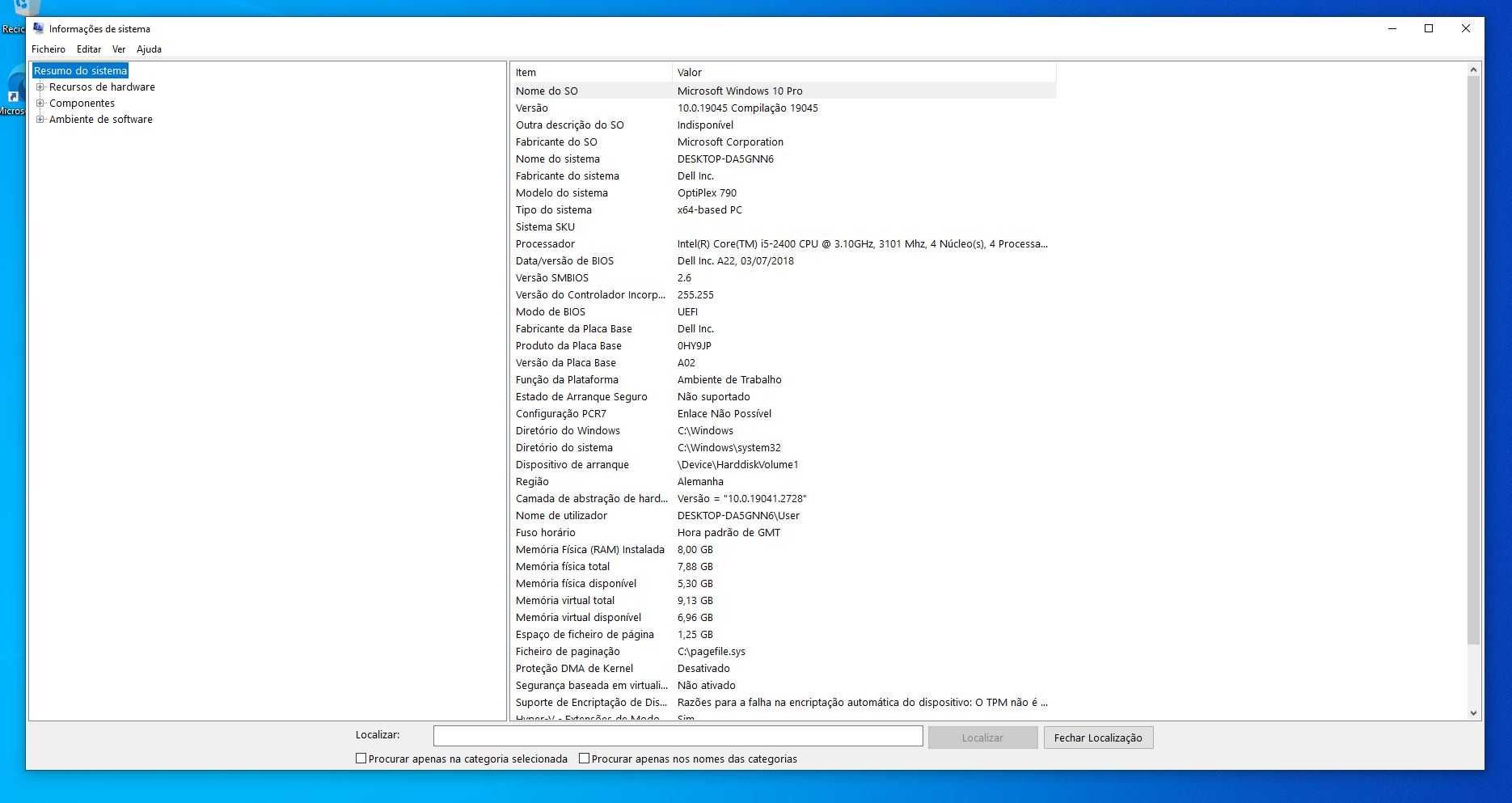
Task: Maximize the Informações de sistema window
Action: (x=1429, y=28)
